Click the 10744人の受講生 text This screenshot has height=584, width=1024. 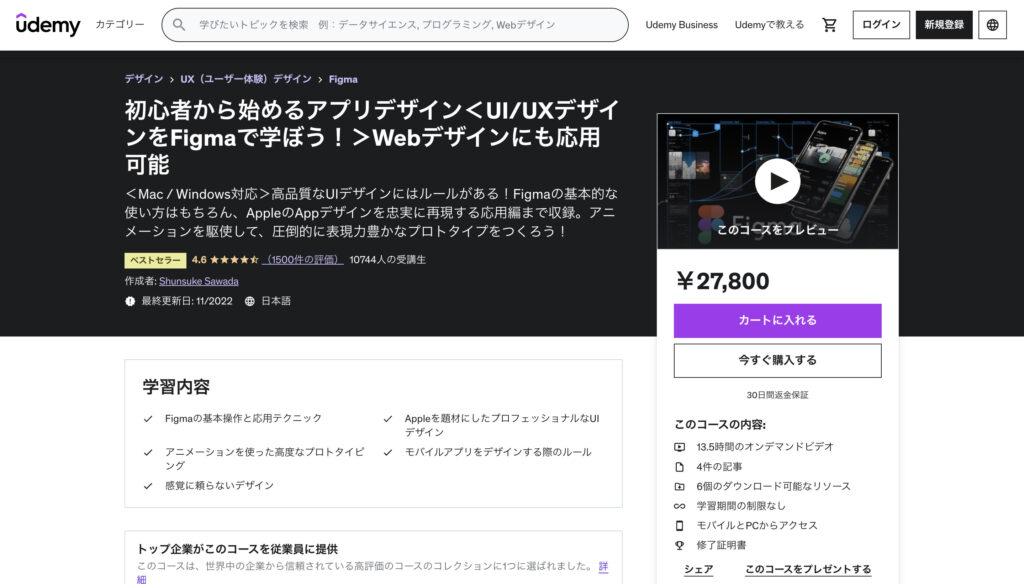(387, 259)
